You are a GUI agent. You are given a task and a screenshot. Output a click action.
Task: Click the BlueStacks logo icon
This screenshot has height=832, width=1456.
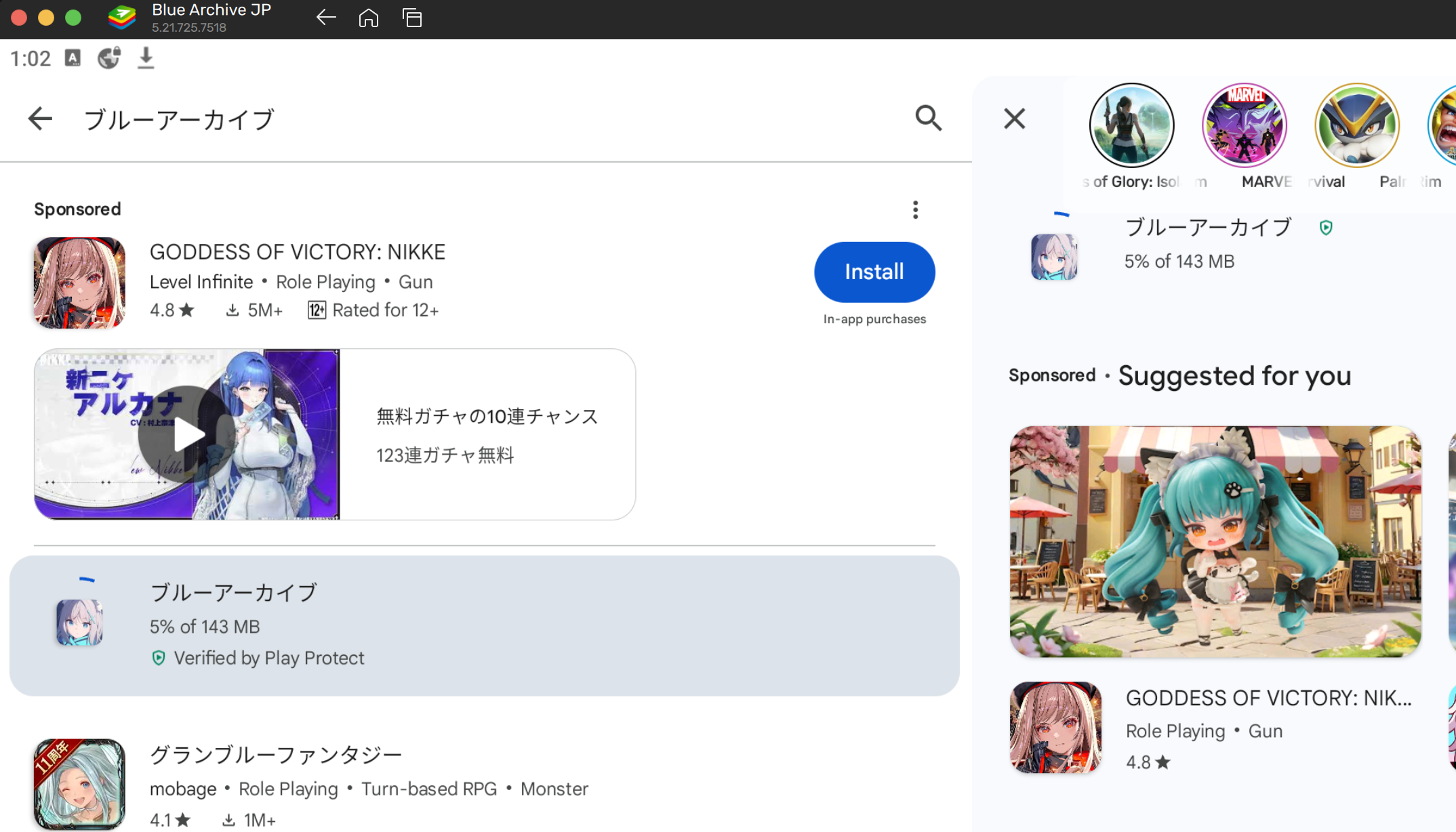point(122,18)
